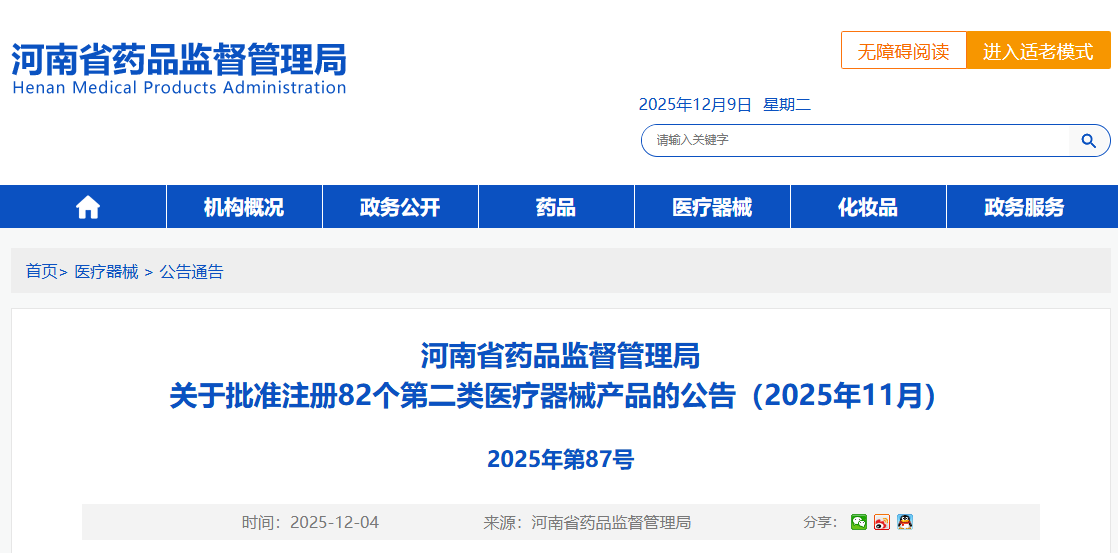Click the home icon in navigation bar
Image resolution: width=1118 pixels, height=553 pixels.
tap(88, 207)
